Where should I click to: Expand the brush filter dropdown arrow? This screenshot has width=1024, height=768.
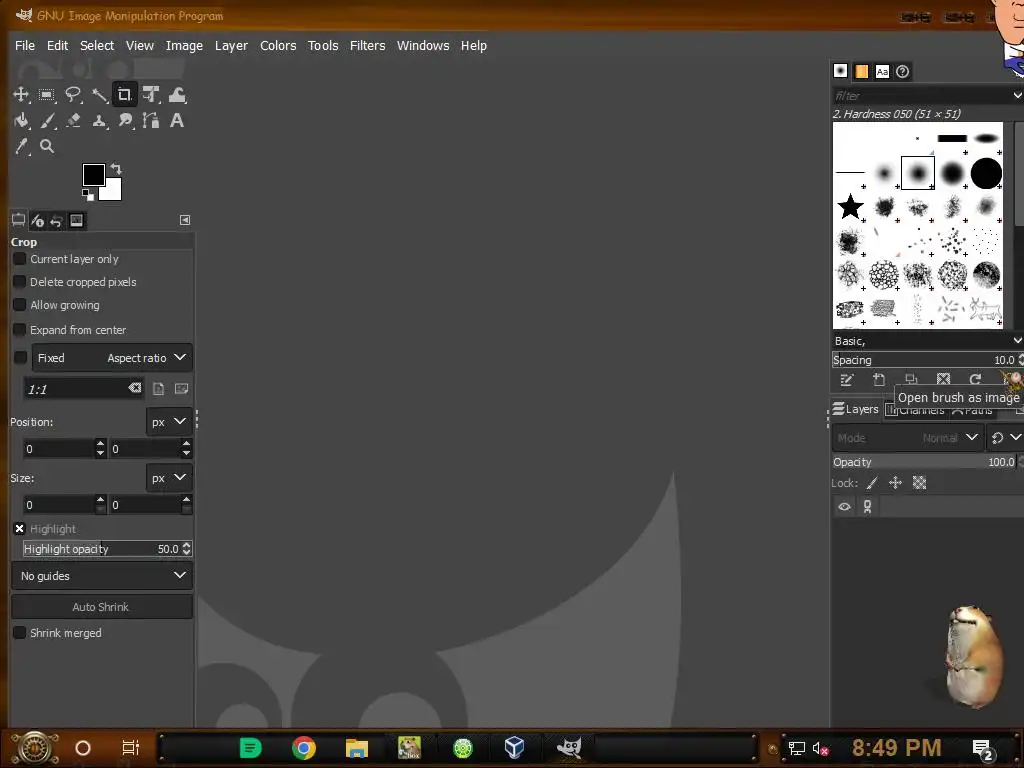[1017, 95]
